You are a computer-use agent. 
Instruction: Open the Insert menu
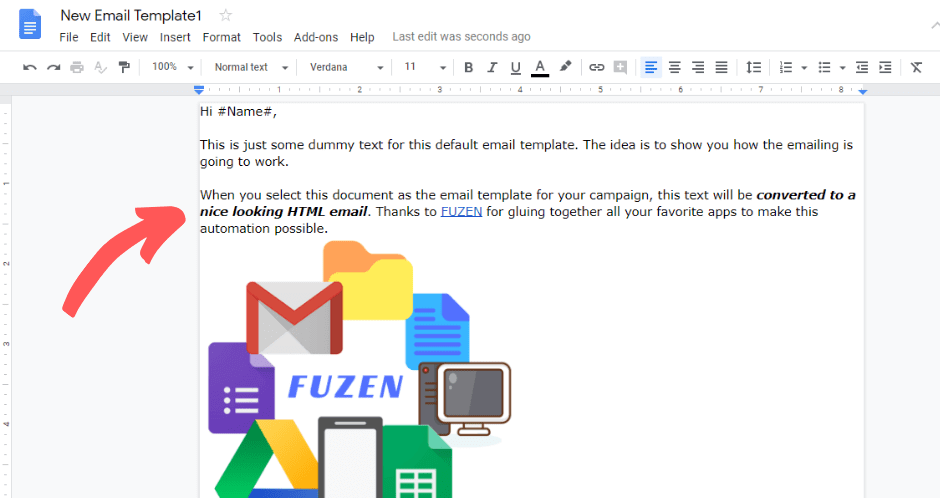coord(175,37)
